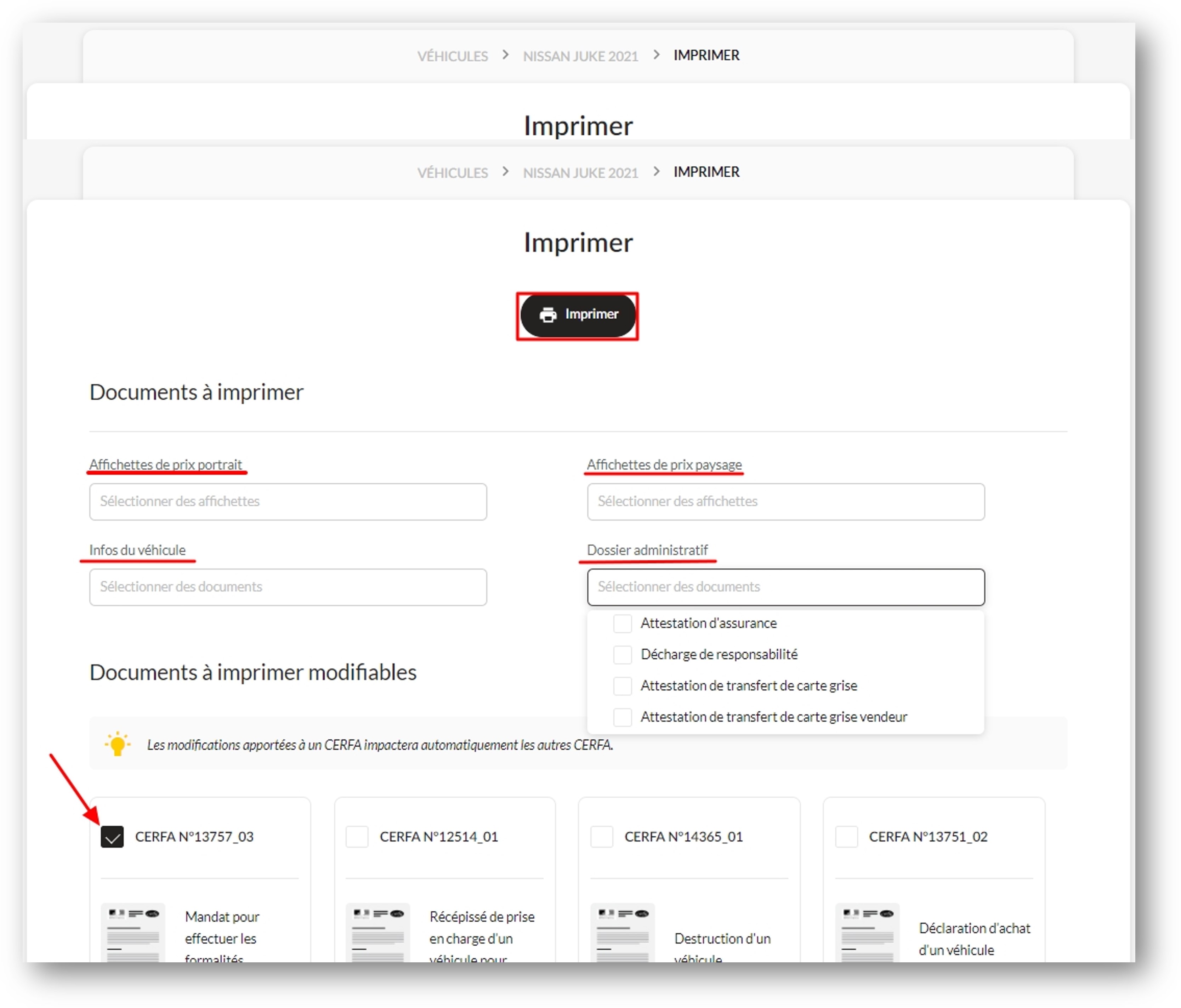Click the CERFA modifications tip text
Screen dimensions: 1181x1008
coord(380,745)
